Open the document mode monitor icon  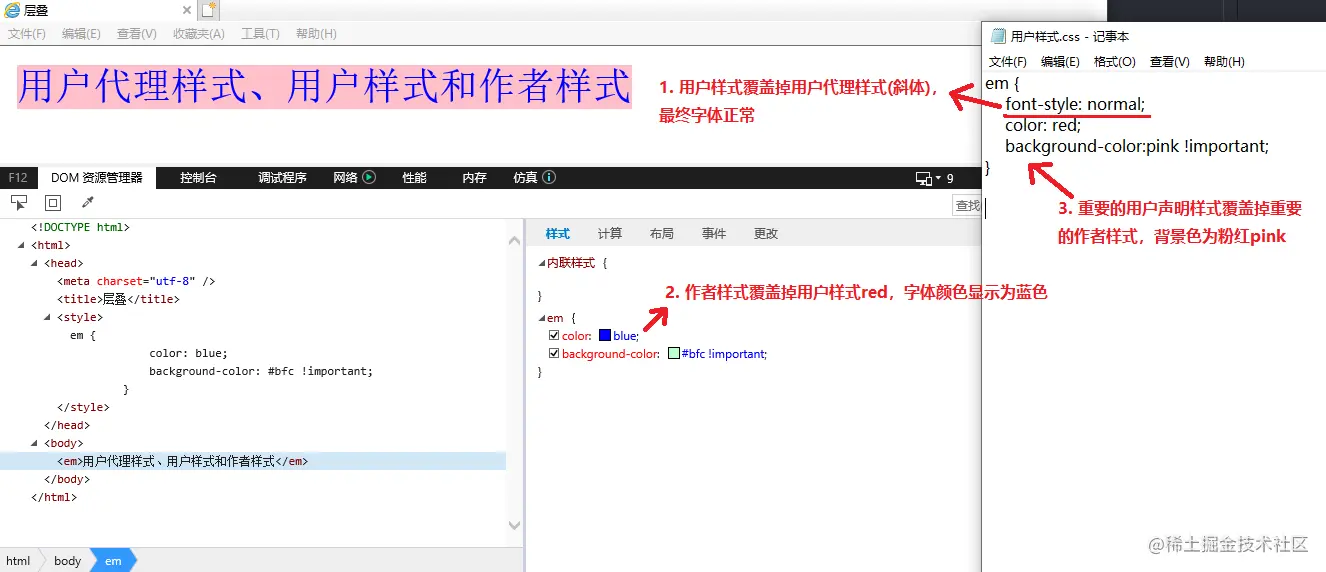coord(924,178)
